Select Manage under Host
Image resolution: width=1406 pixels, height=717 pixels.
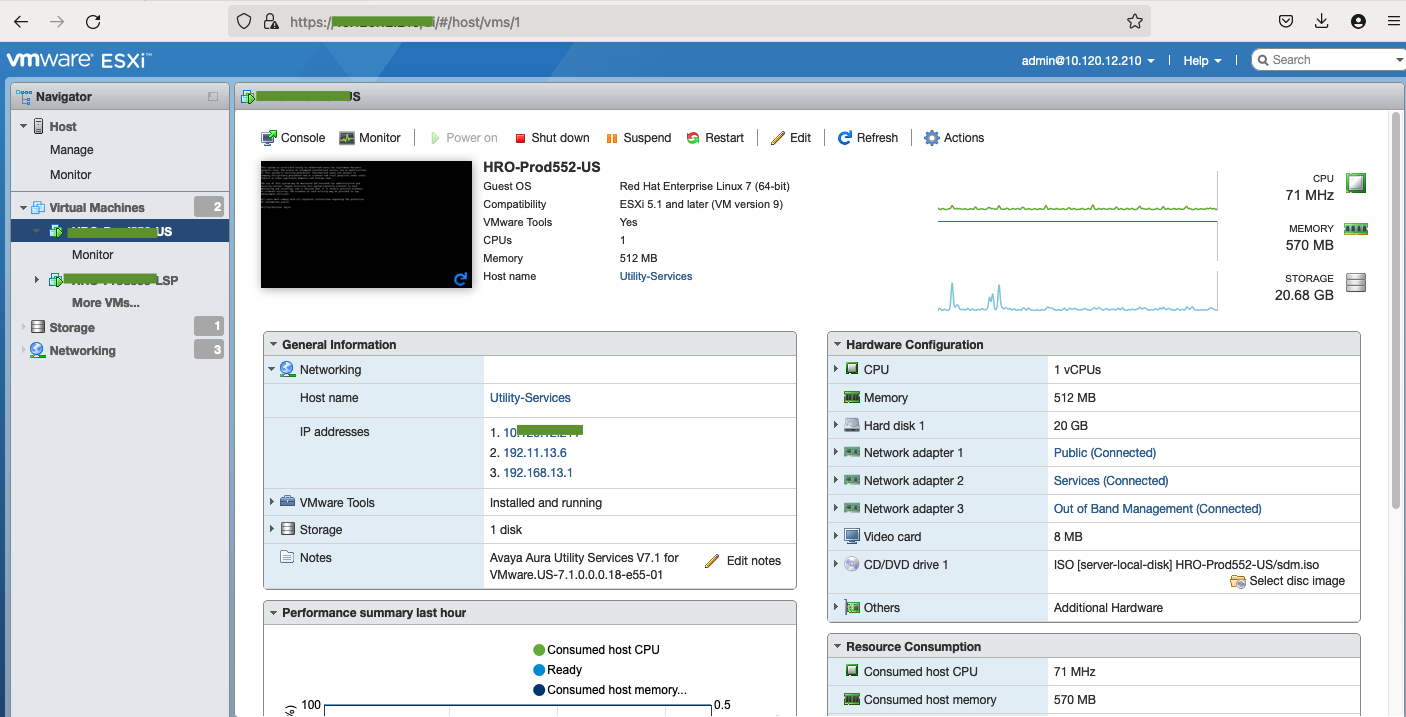point(72,150)
